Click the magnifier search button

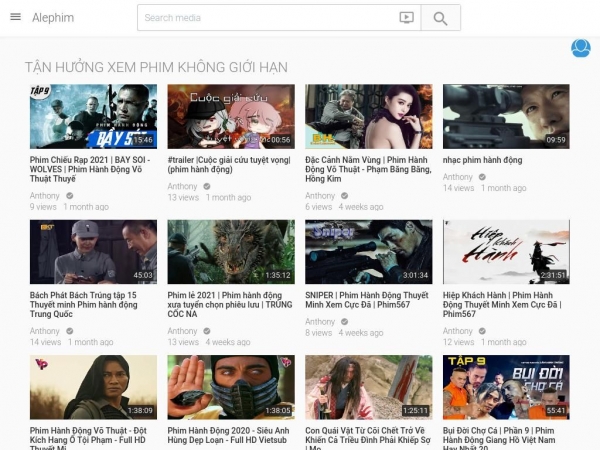(x=440, y=18)
